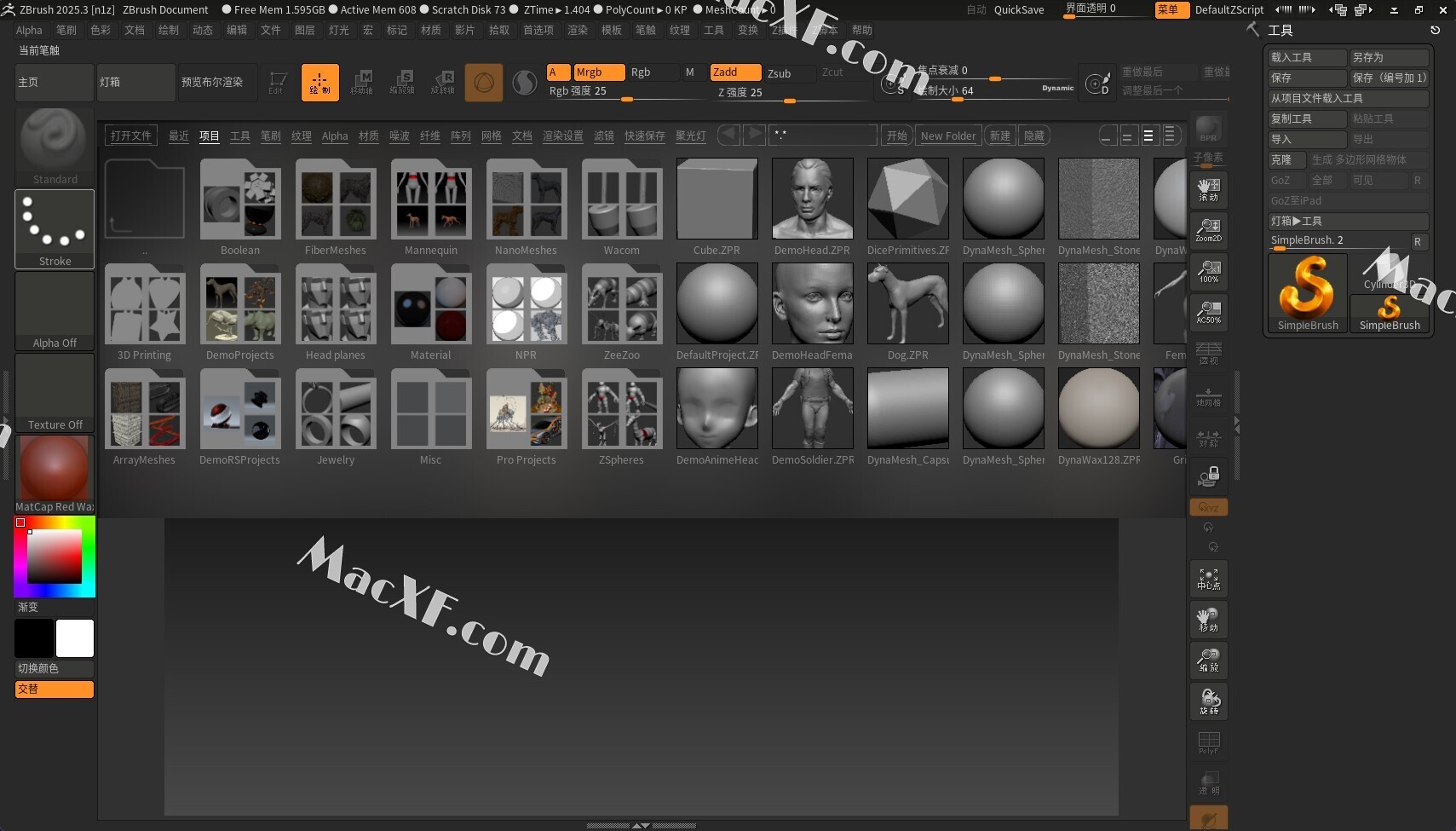This screenshot has height=831, width=1456.
Task: Open the Standard brush thumbnail
Action: coord(55,146)
